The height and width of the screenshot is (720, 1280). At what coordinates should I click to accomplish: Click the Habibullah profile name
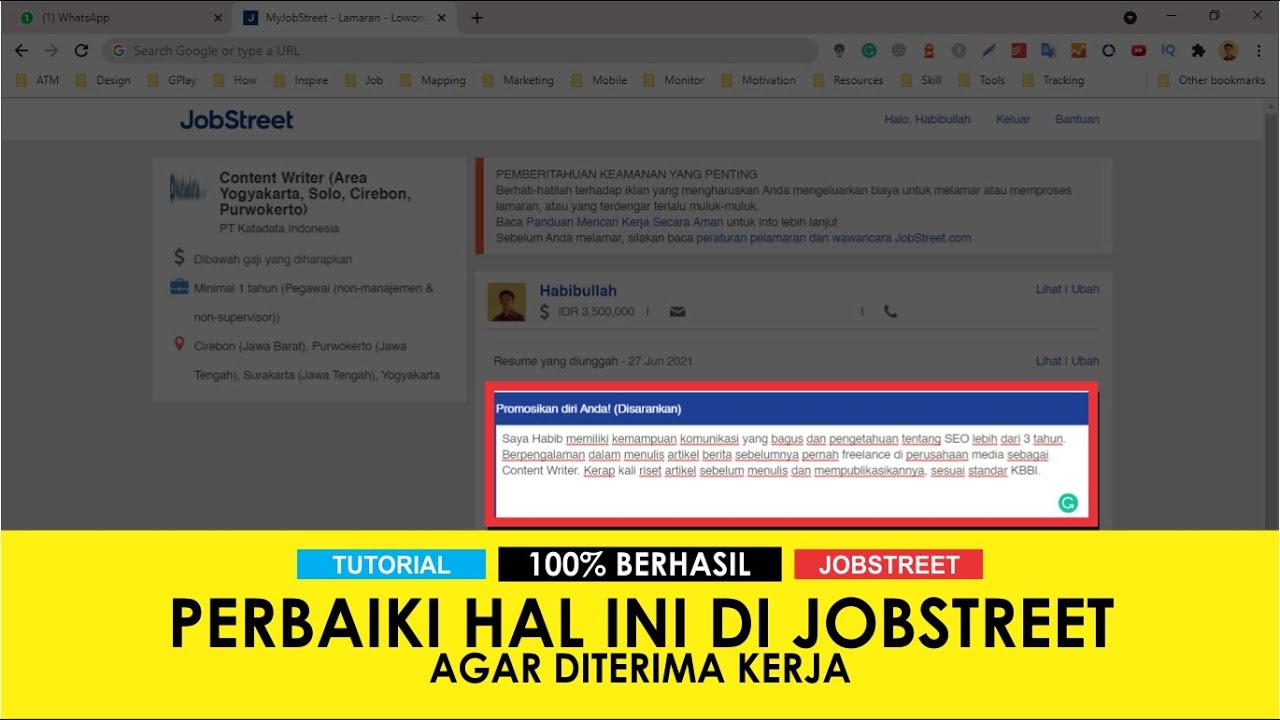[x=578, y=291]
